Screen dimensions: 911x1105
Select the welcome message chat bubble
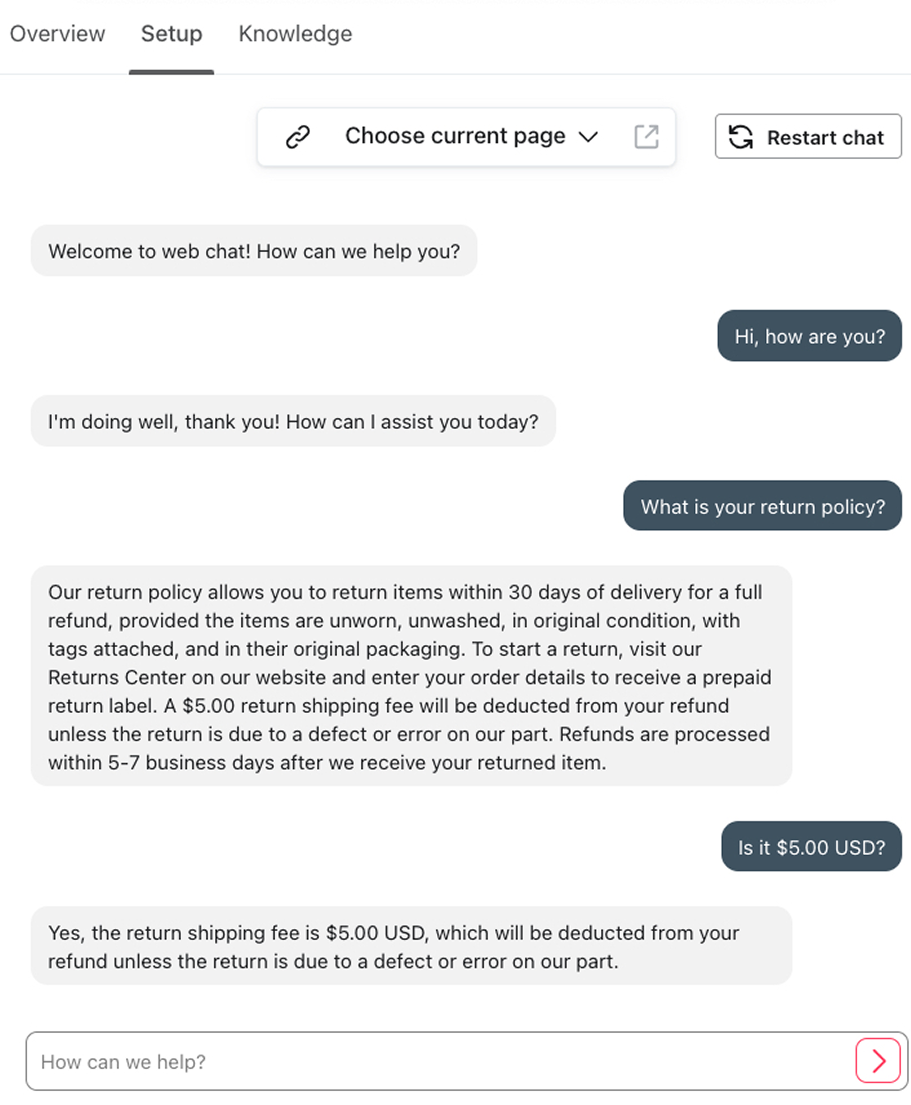coord(253,251)
